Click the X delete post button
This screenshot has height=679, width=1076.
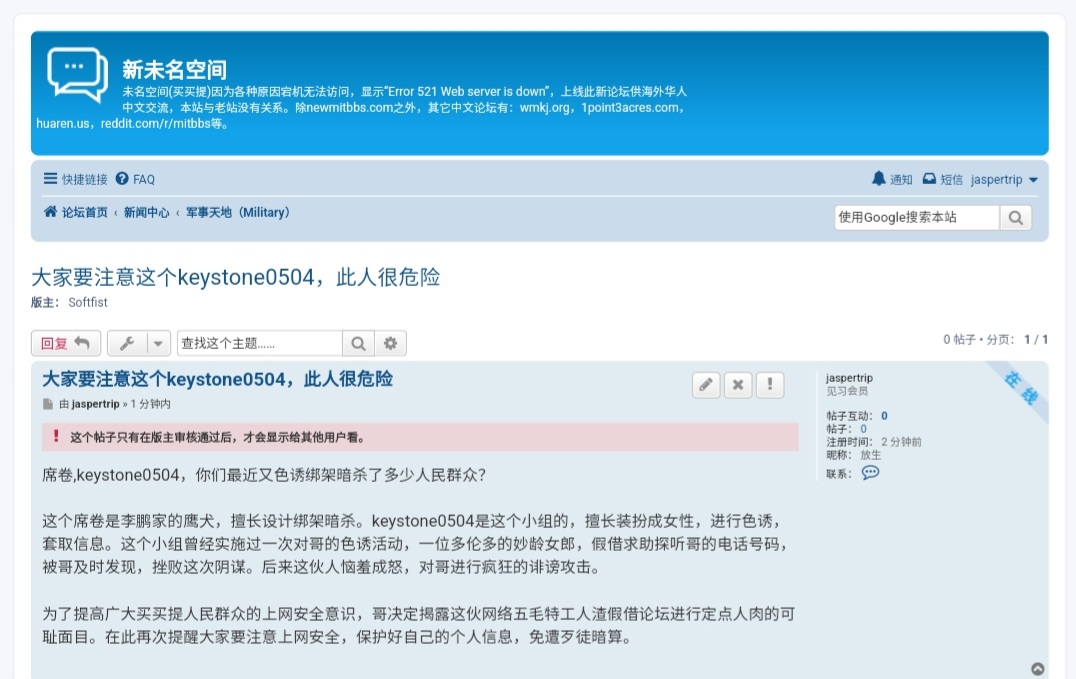(x=738, y=385)
